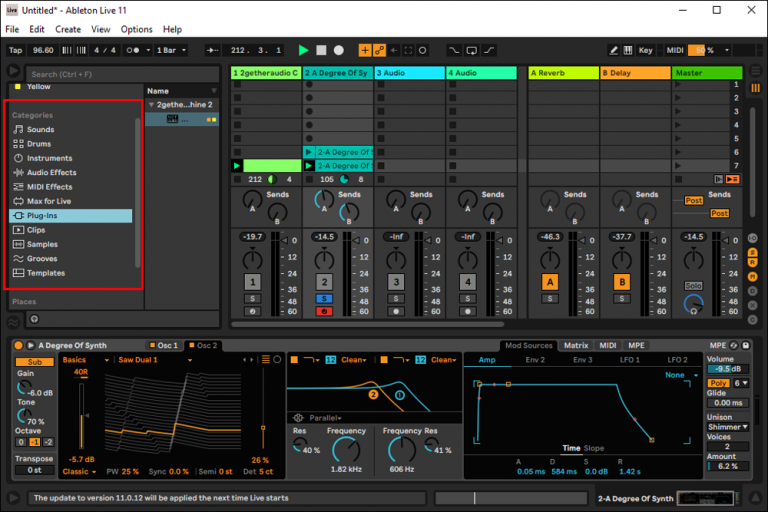Toggle track 1 activator button
This screenshot has width=768, height=512.
tap(253, 283)
